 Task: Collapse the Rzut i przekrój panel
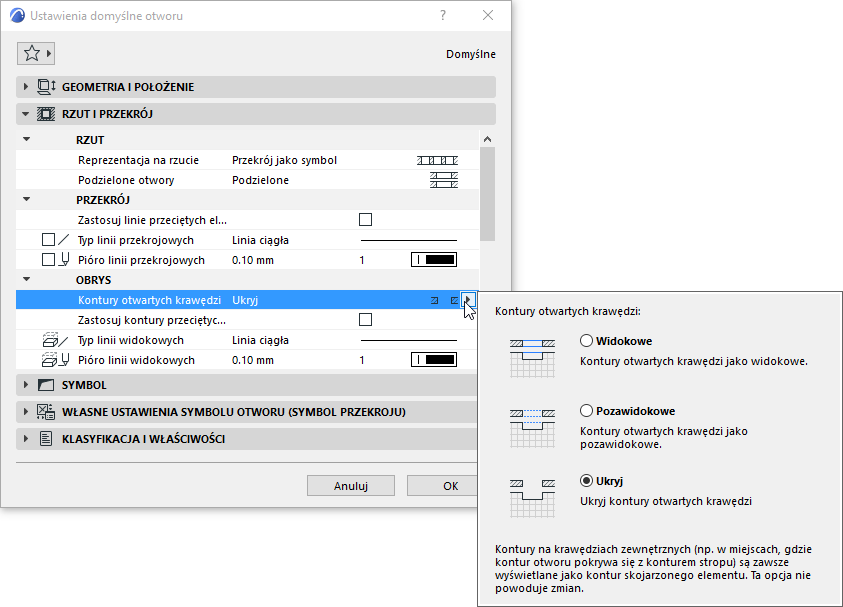[x=26, y=114]
